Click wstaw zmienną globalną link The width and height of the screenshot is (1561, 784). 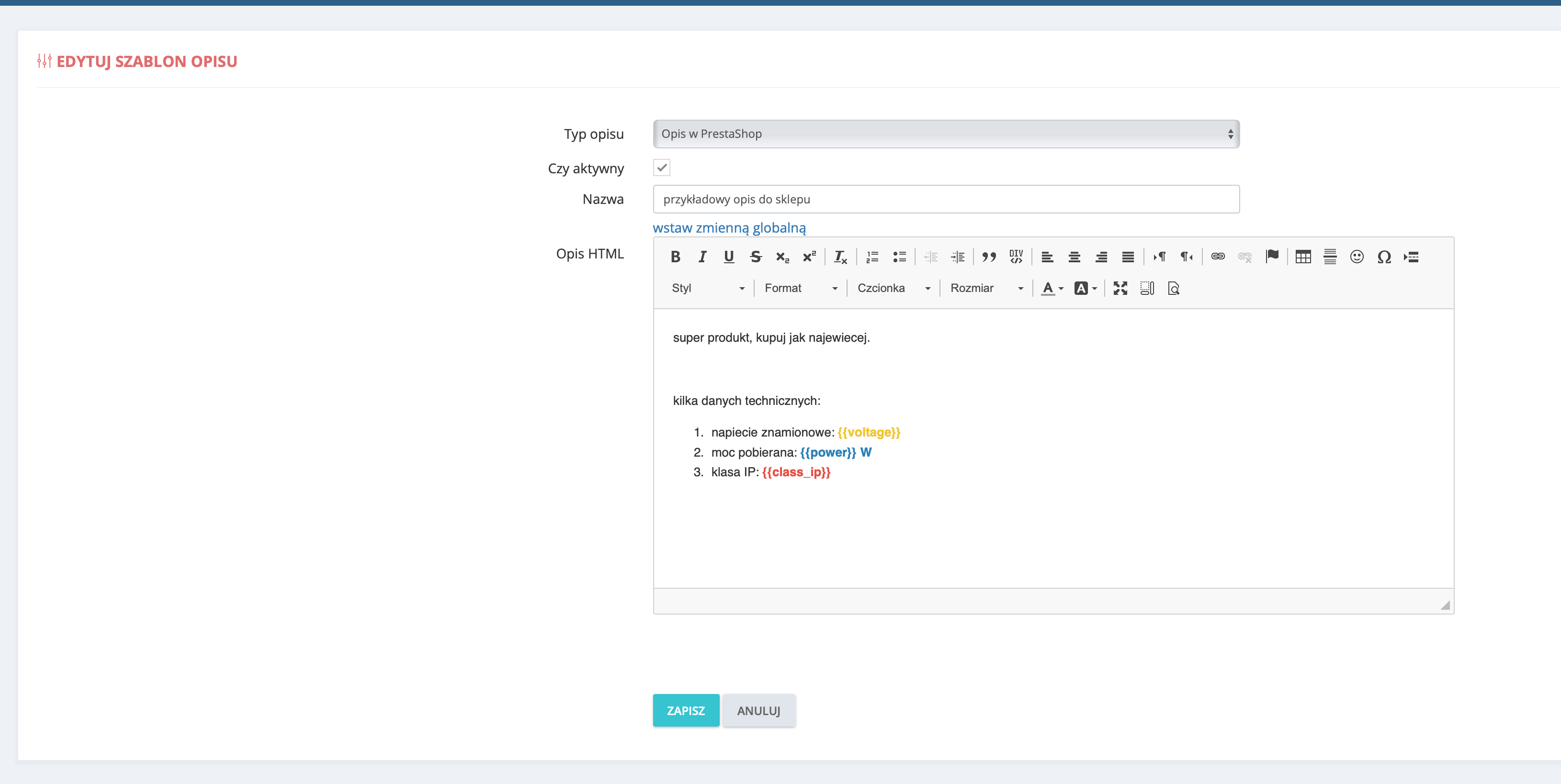coord(729,228)
